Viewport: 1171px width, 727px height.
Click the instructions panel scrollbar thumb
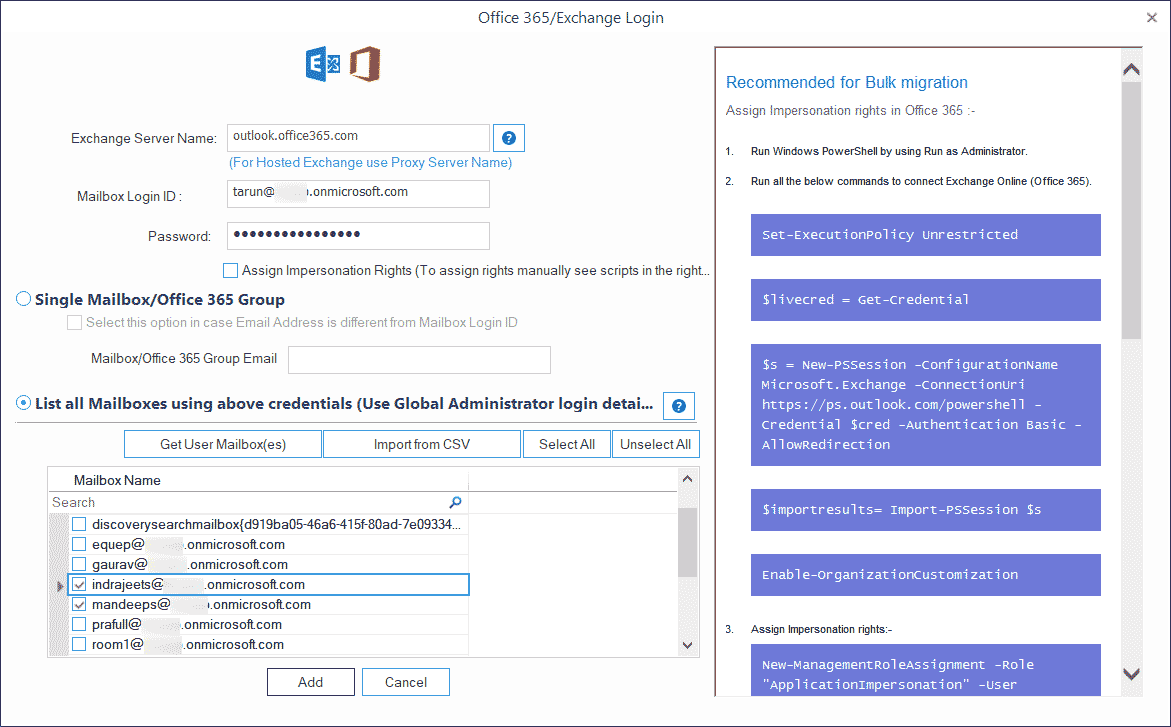click(1131, 210)
